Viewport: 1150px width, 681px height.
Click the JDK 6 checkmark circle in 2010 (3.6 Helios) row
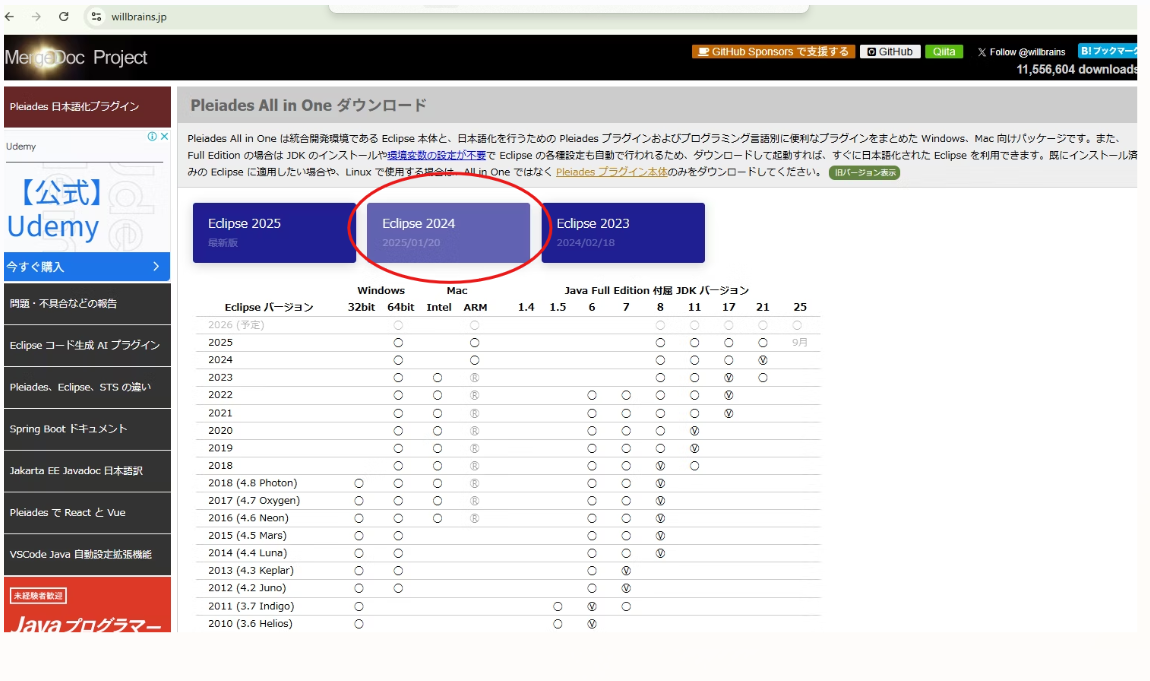[592, 624]
